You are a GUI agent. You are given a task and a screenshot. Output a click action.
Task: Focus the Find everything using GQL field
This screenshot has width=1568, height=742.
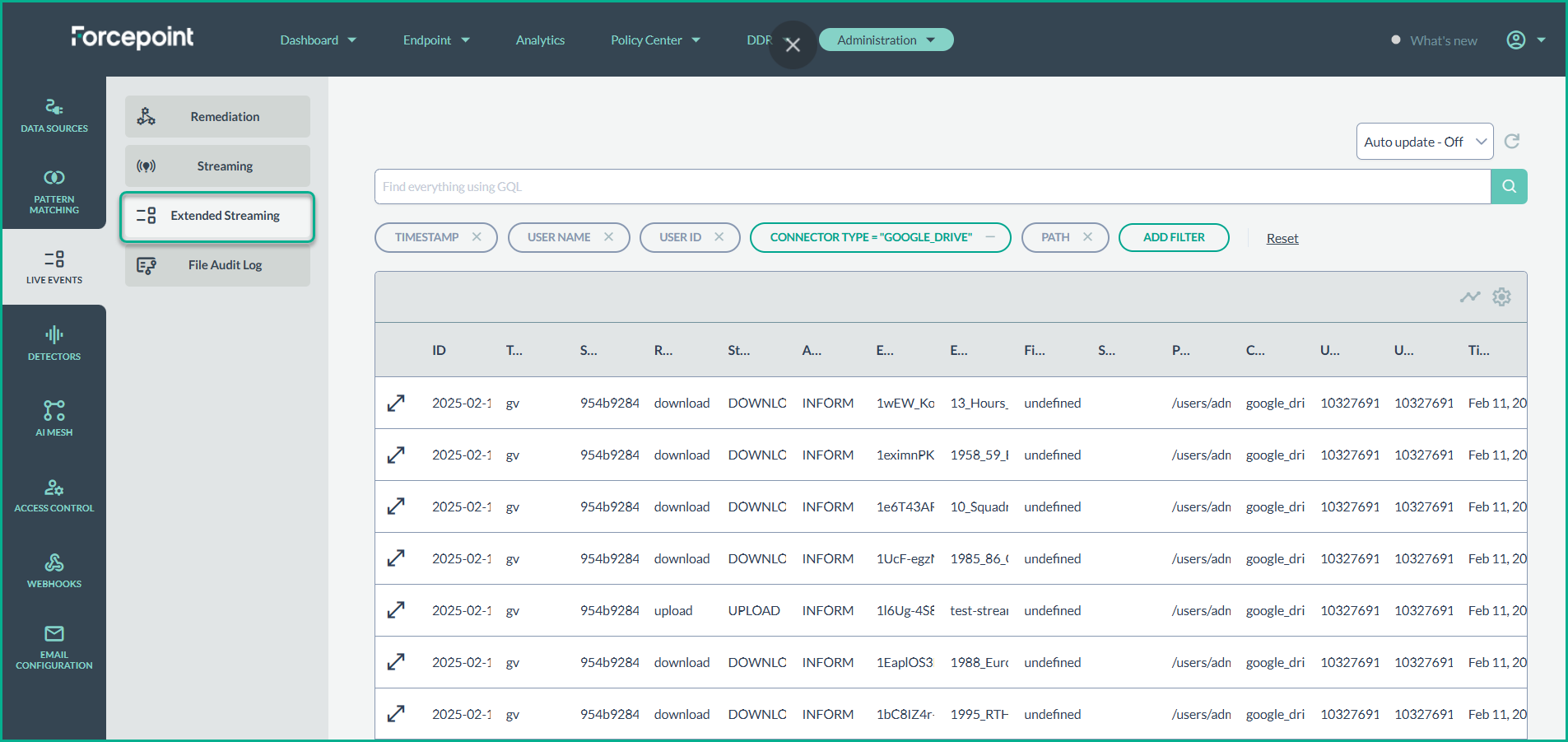pos(932,187)
